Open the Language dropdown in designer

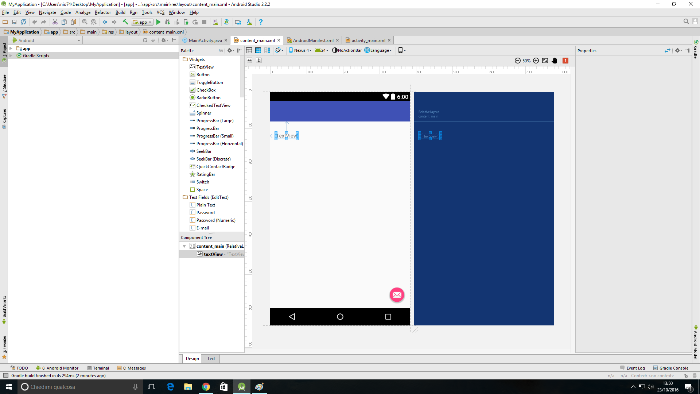(378, 50)
